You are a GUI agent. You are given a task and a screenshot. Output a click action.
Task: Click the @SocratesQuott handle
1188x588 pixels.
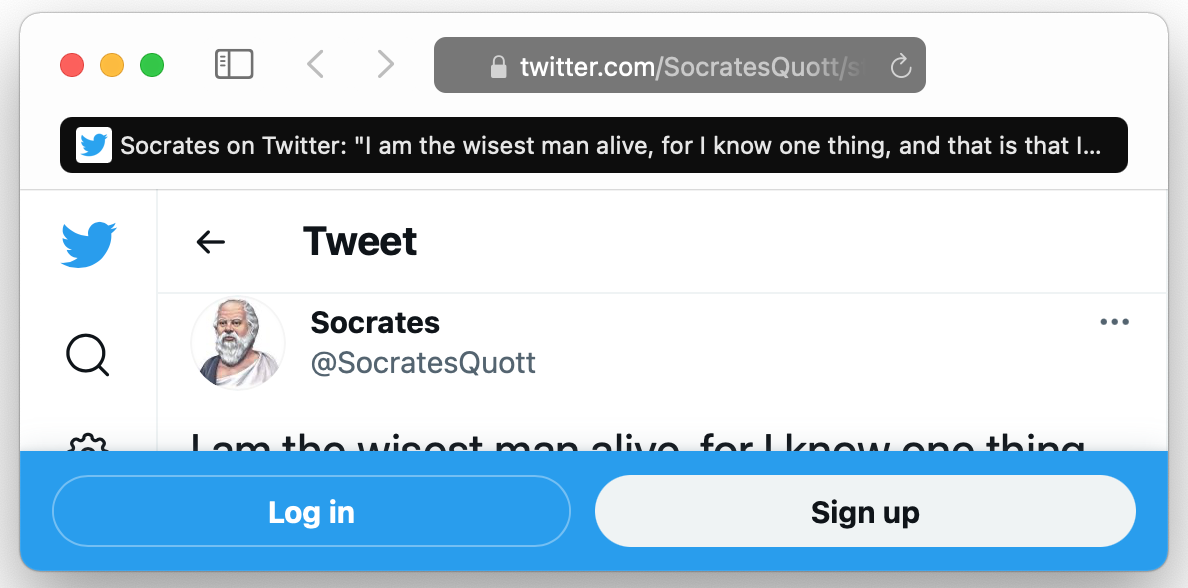click(423, 363)
